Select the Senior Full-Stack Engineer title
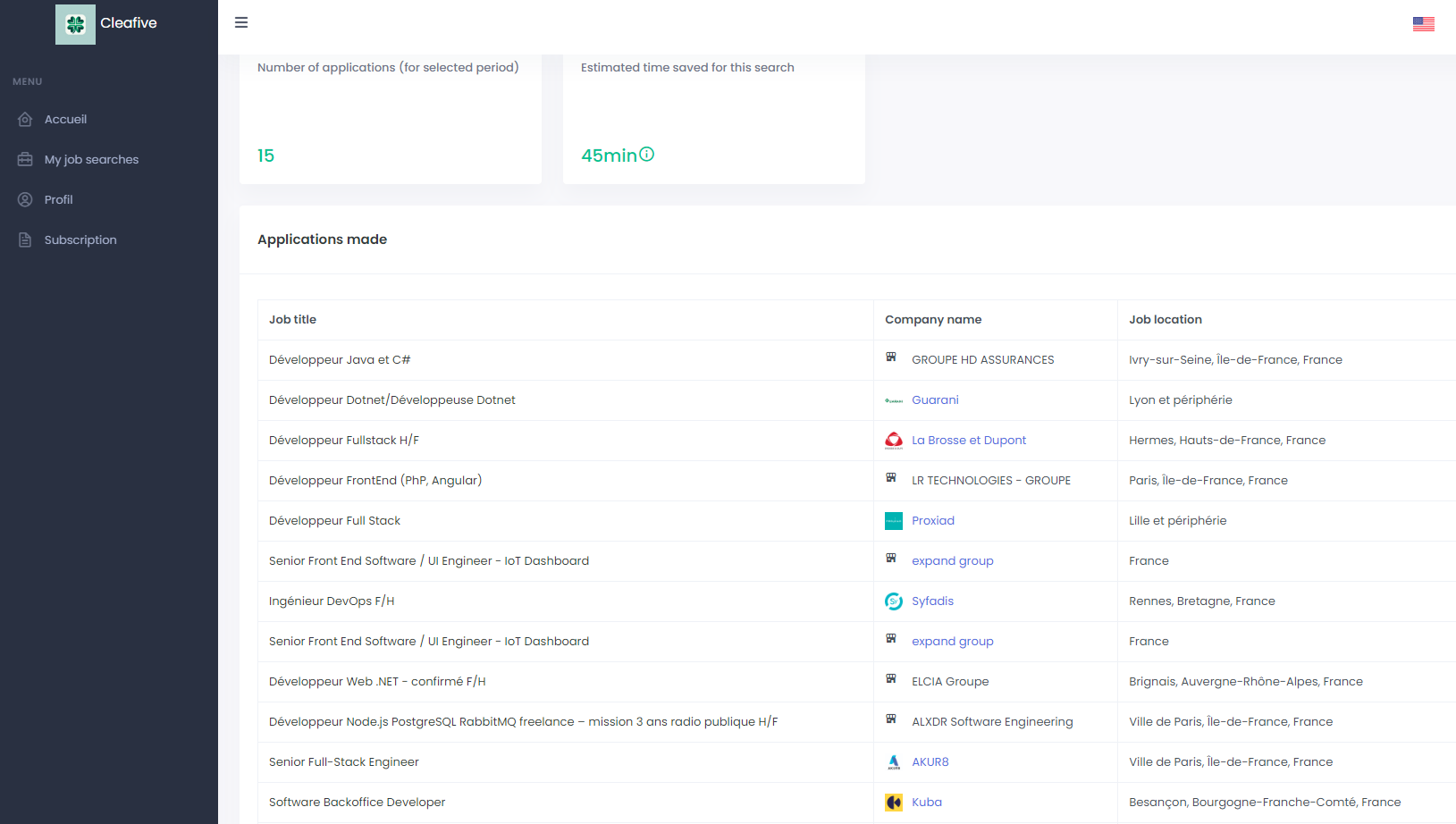 [344, 762]
